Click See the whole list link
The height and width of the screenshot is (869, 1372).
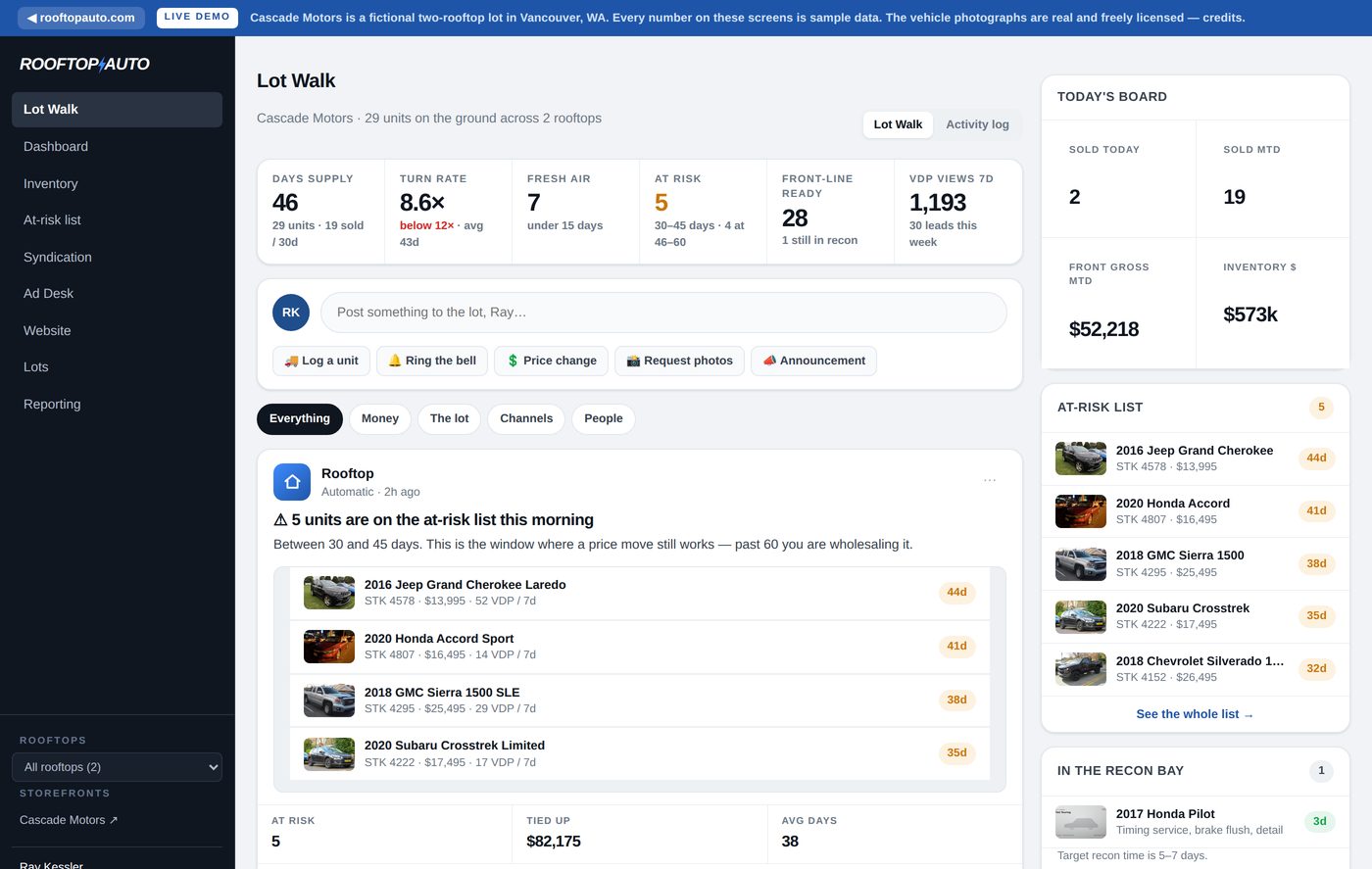[1195, 714]
